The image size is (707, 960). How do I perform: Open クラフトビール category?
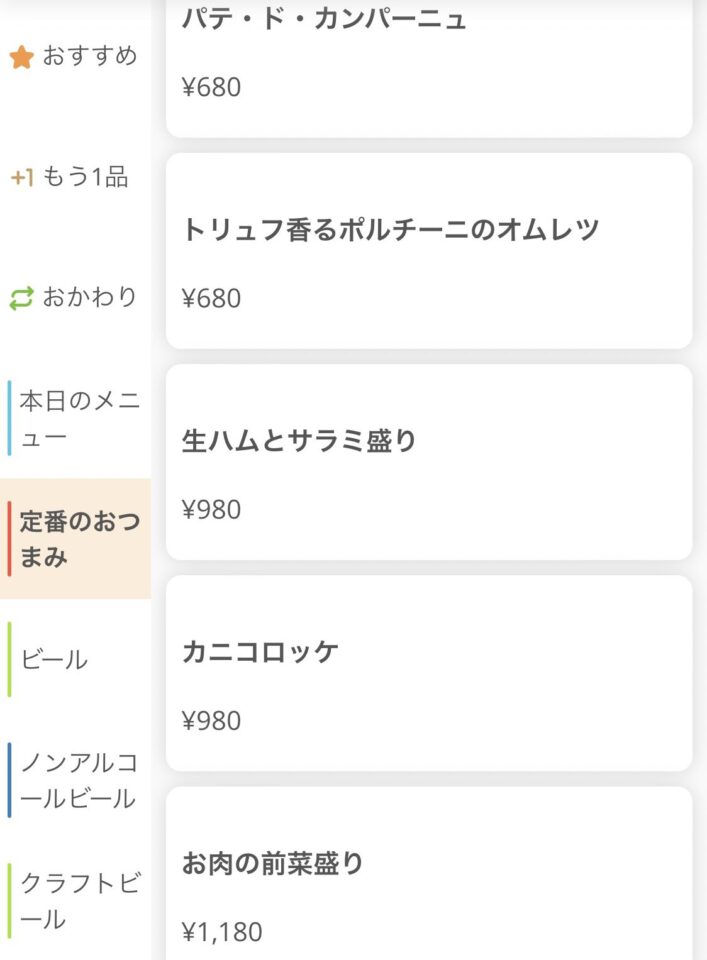75,900
